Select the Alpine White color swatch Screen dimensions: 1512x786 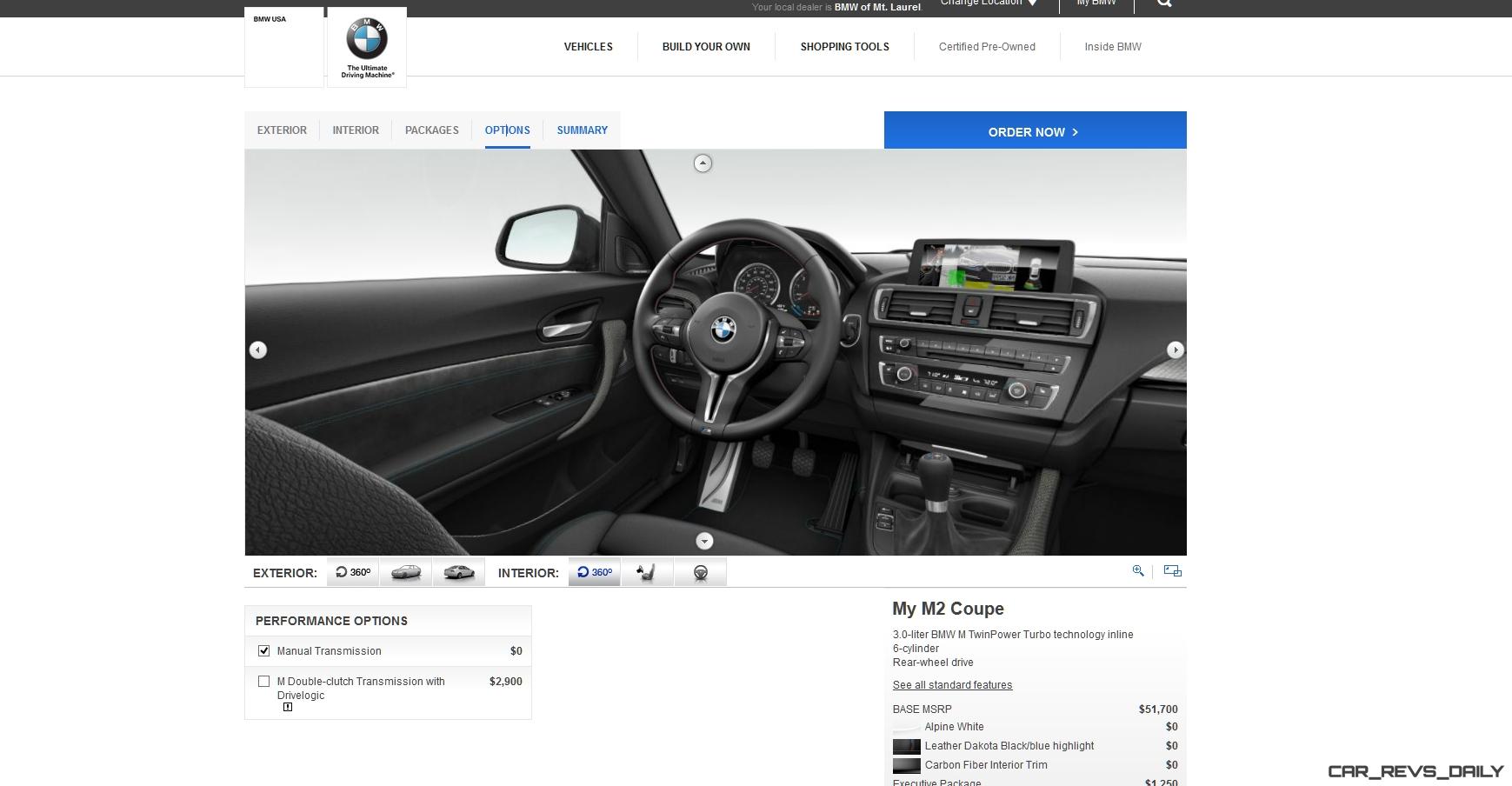tap(906, 727)
